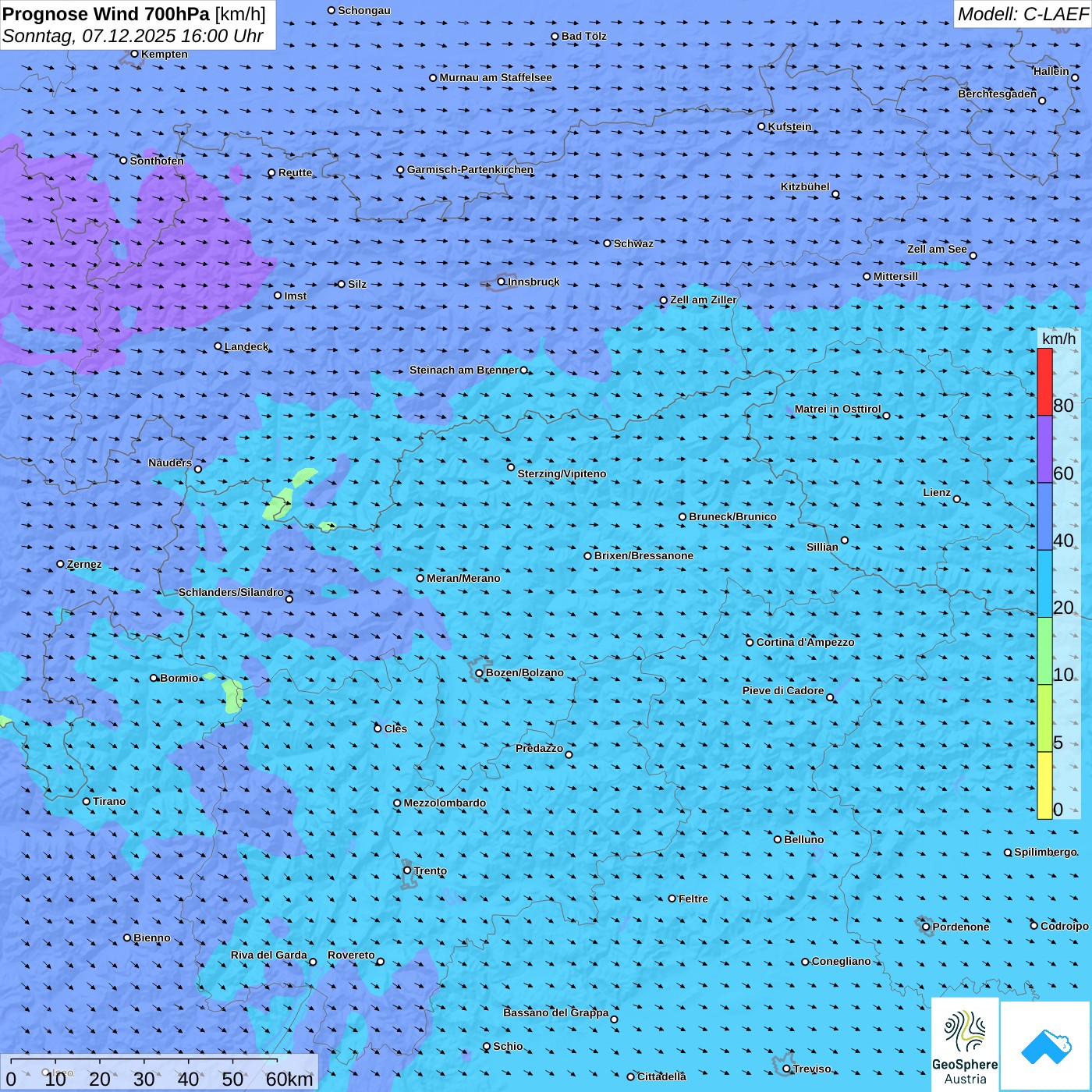Click the 'Predazzo' label
Image resolution: width=1092 pixels, height=1092 pixels.
coord(539,748)
